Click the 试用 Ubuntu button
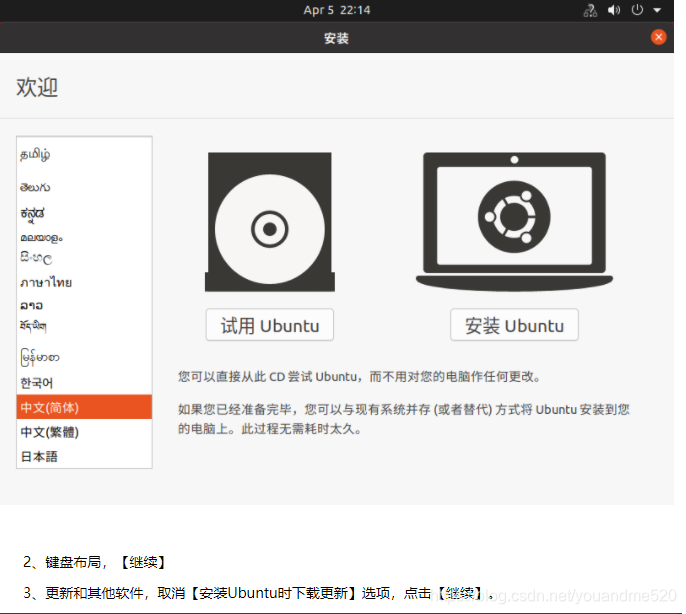 [x=270, y=325]
